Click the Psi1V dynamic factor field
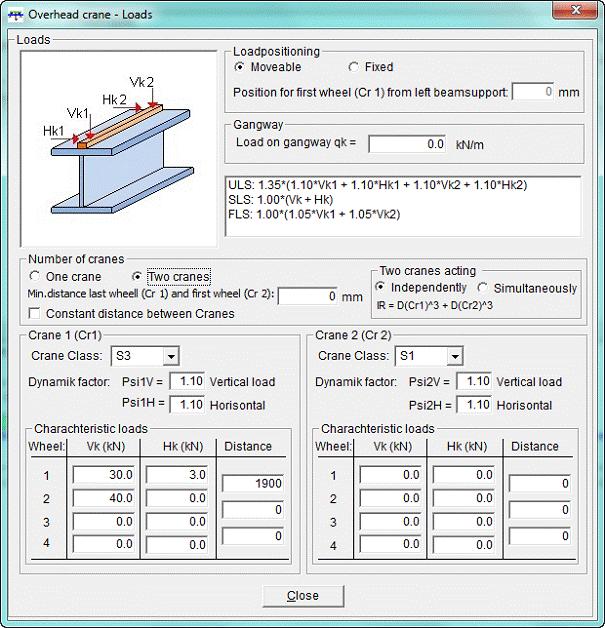 pyautogui.click(x=187, y=381)
